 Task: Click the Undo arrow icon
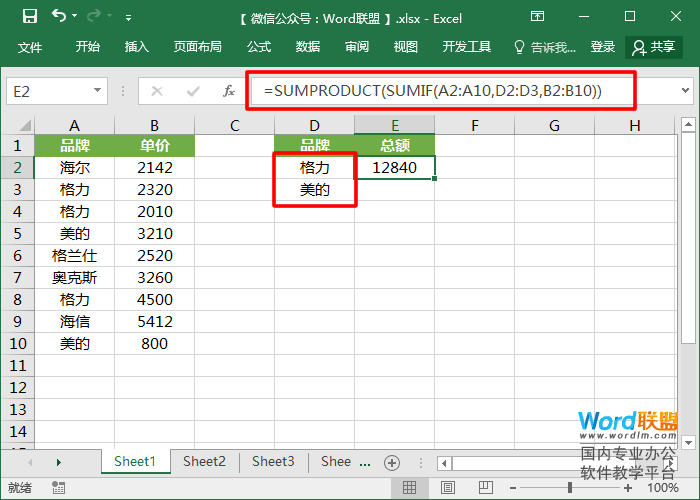coord(59,16)
